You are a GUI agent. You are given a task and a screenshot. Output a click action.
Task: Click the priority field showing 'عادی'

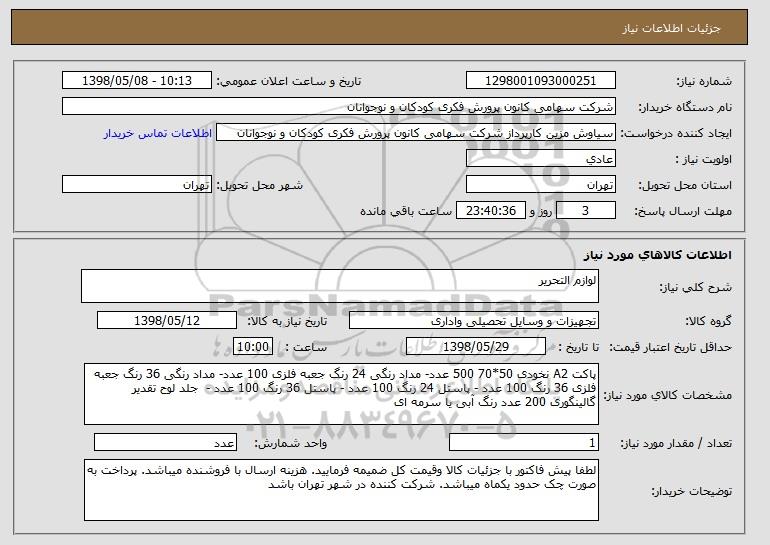point(541,159)
